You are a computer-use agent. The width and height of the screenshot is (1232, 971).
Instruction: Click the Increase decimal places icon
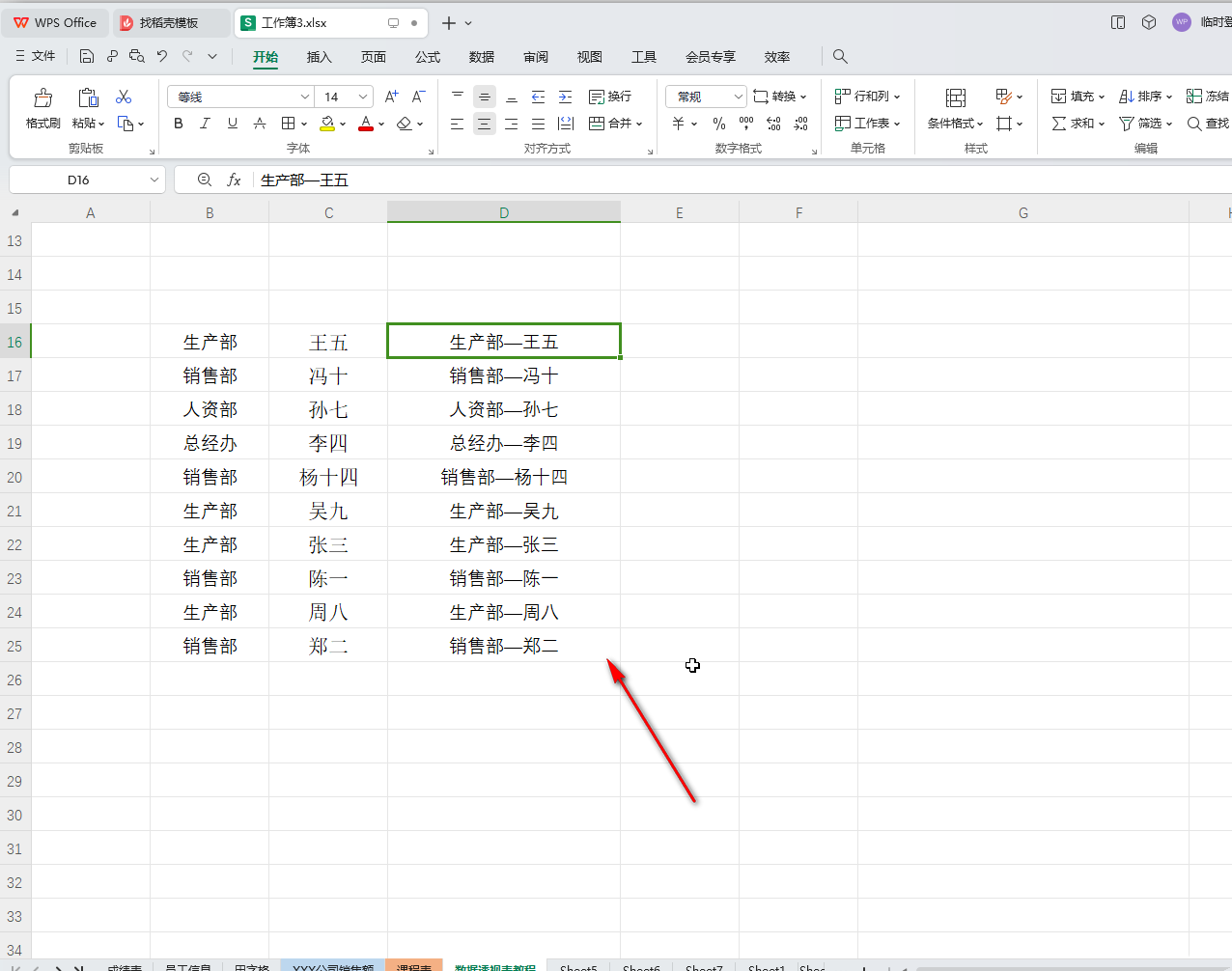coord(773,124)
